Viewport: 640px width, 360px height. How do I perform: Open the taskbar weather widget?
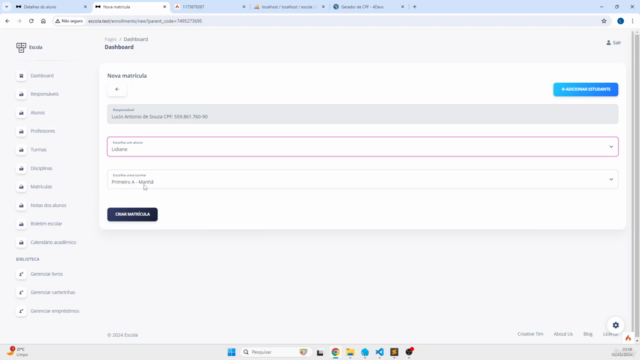pyautogui.click(x=17, y=352)
